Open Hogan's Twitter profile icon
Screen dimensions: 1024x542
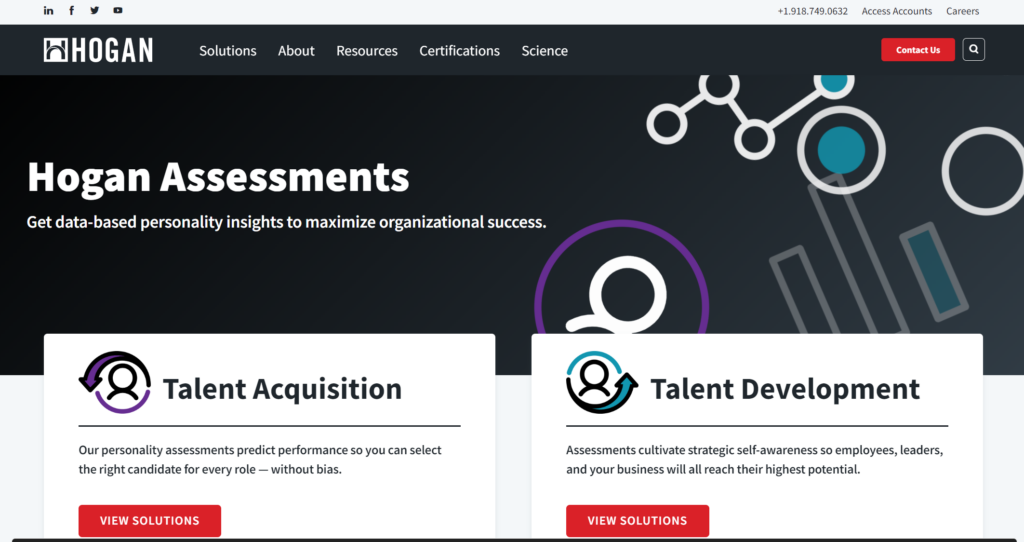(x=95, y=10)
